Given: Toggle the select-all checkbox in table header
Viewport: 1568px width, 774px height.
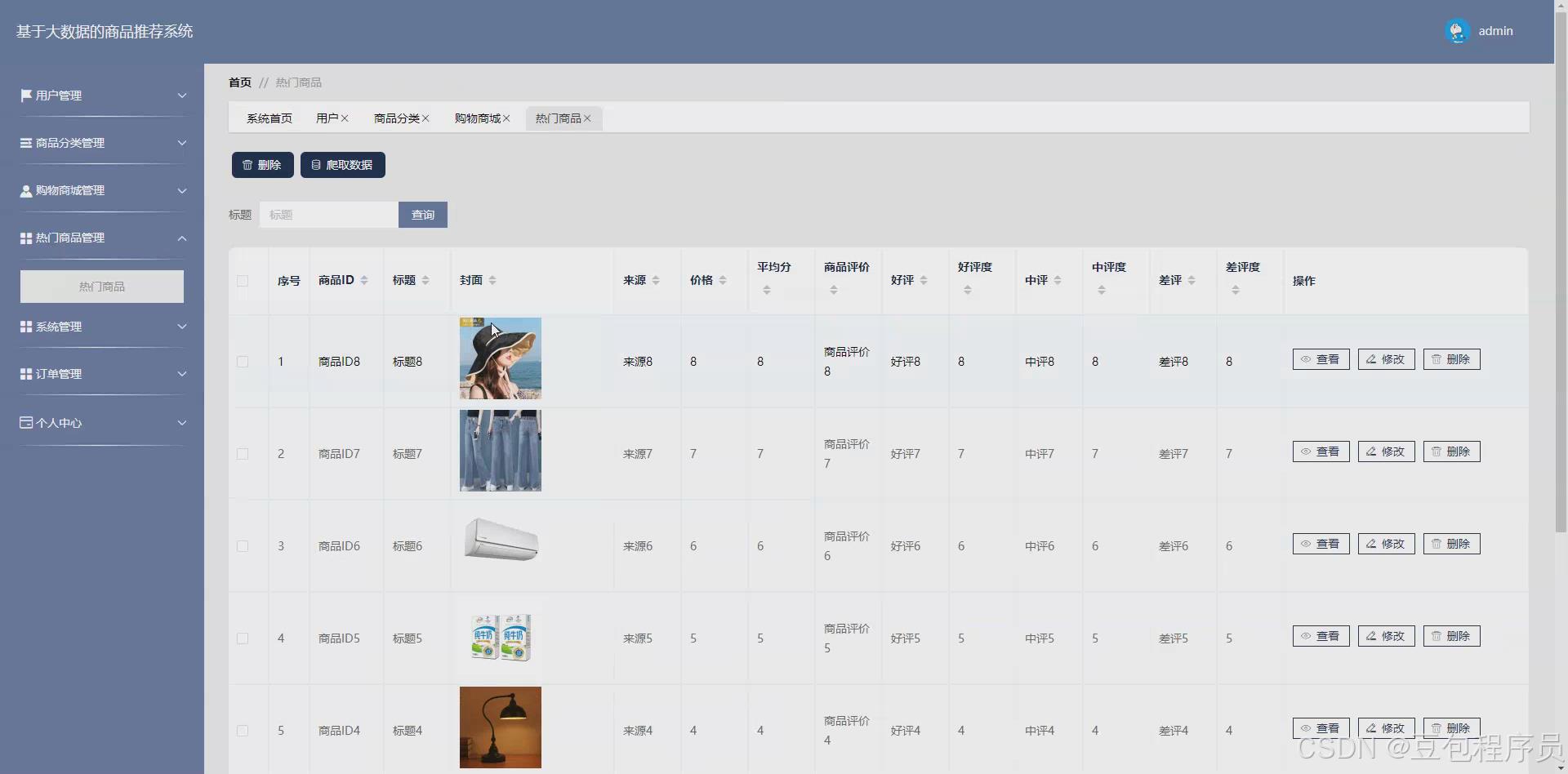Looking at the screenshot, I should point(243,281).
